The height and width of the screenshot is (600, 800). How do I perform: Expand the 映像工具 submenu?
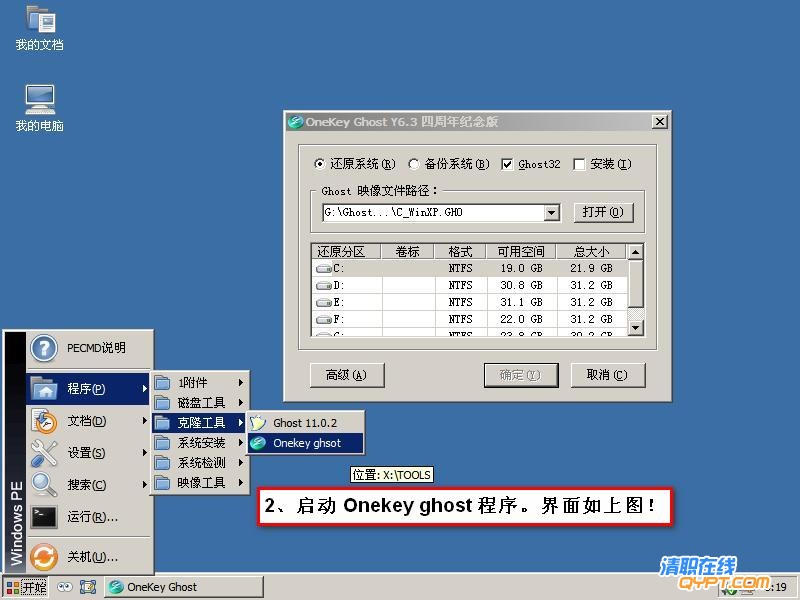240,482
